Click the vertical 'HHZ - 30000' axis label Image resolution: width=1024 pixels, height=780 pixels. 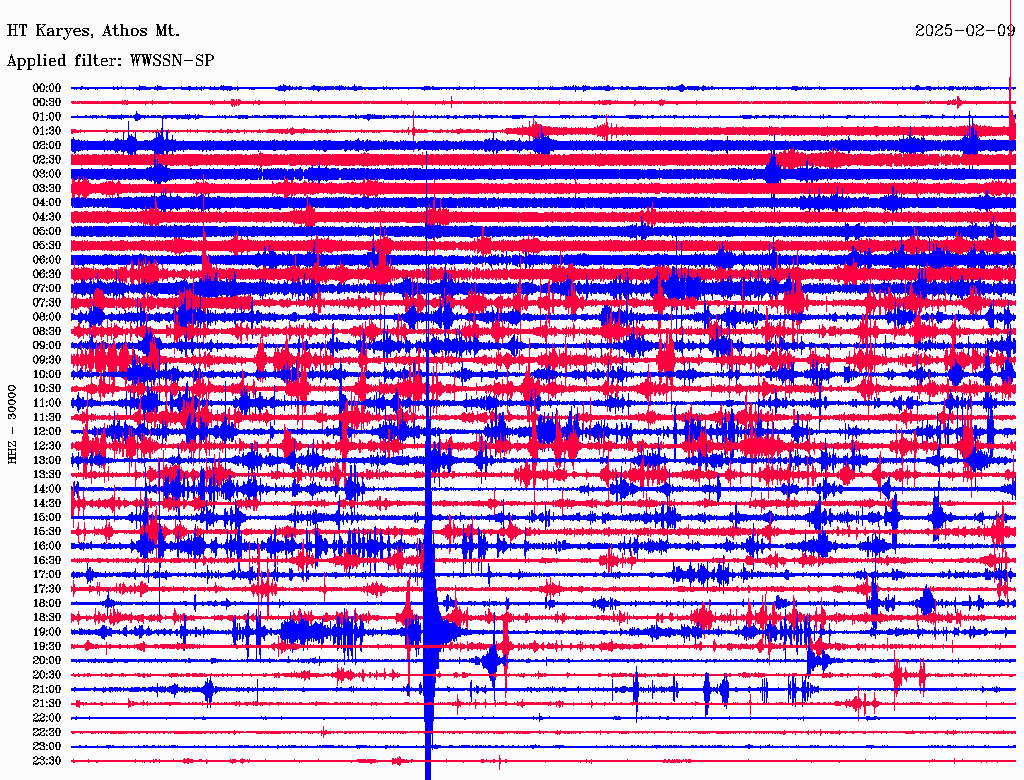[12, 425]
